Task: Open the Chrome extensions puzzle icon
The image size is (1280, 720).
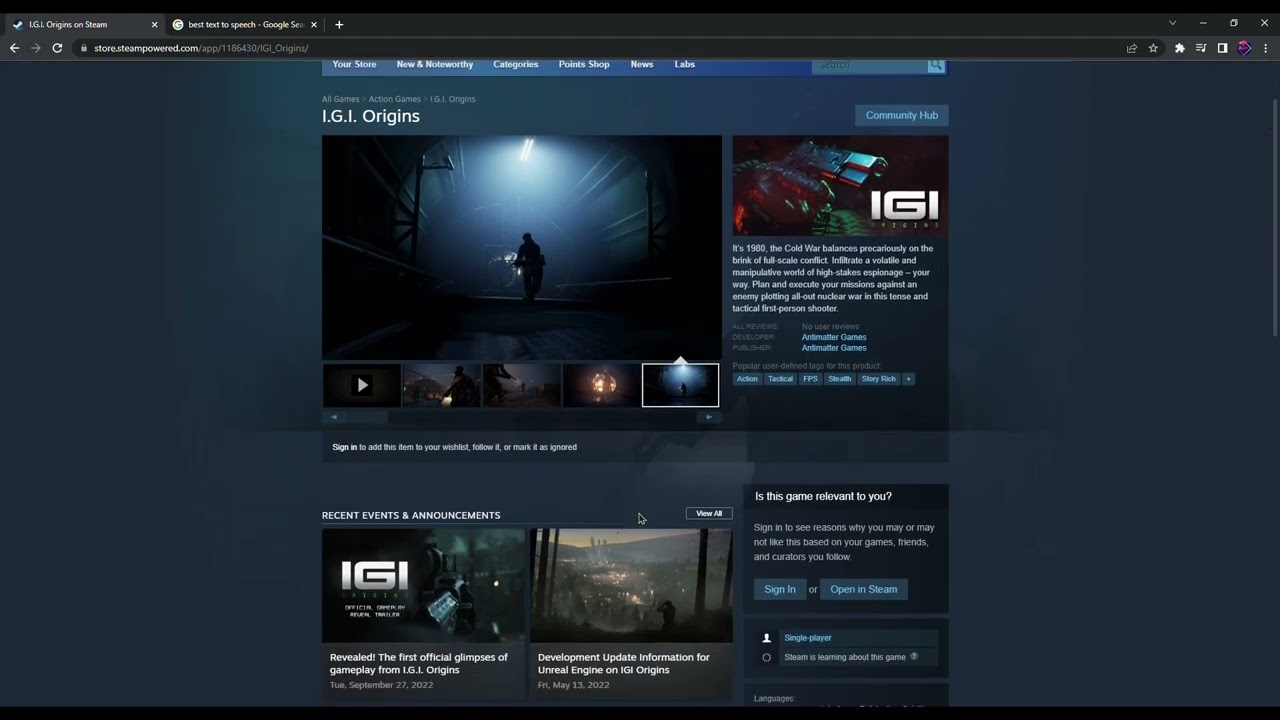Action: point(1180,48)
